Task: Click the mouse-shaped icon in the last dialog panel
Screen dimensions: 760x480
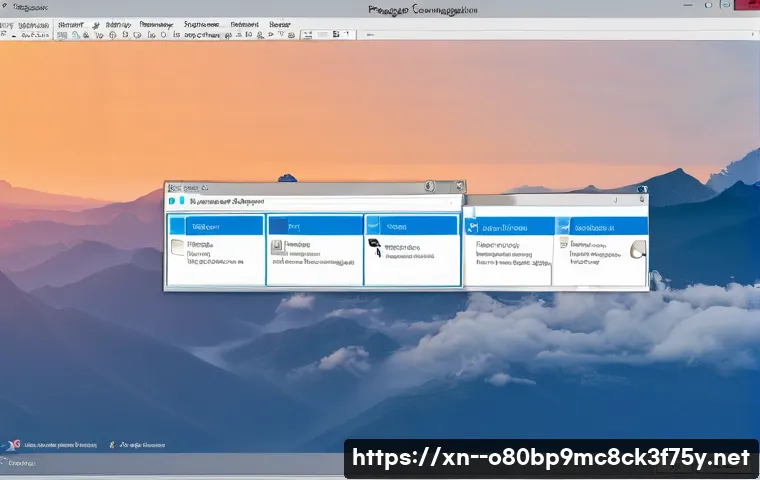Action: pos(638,251)
